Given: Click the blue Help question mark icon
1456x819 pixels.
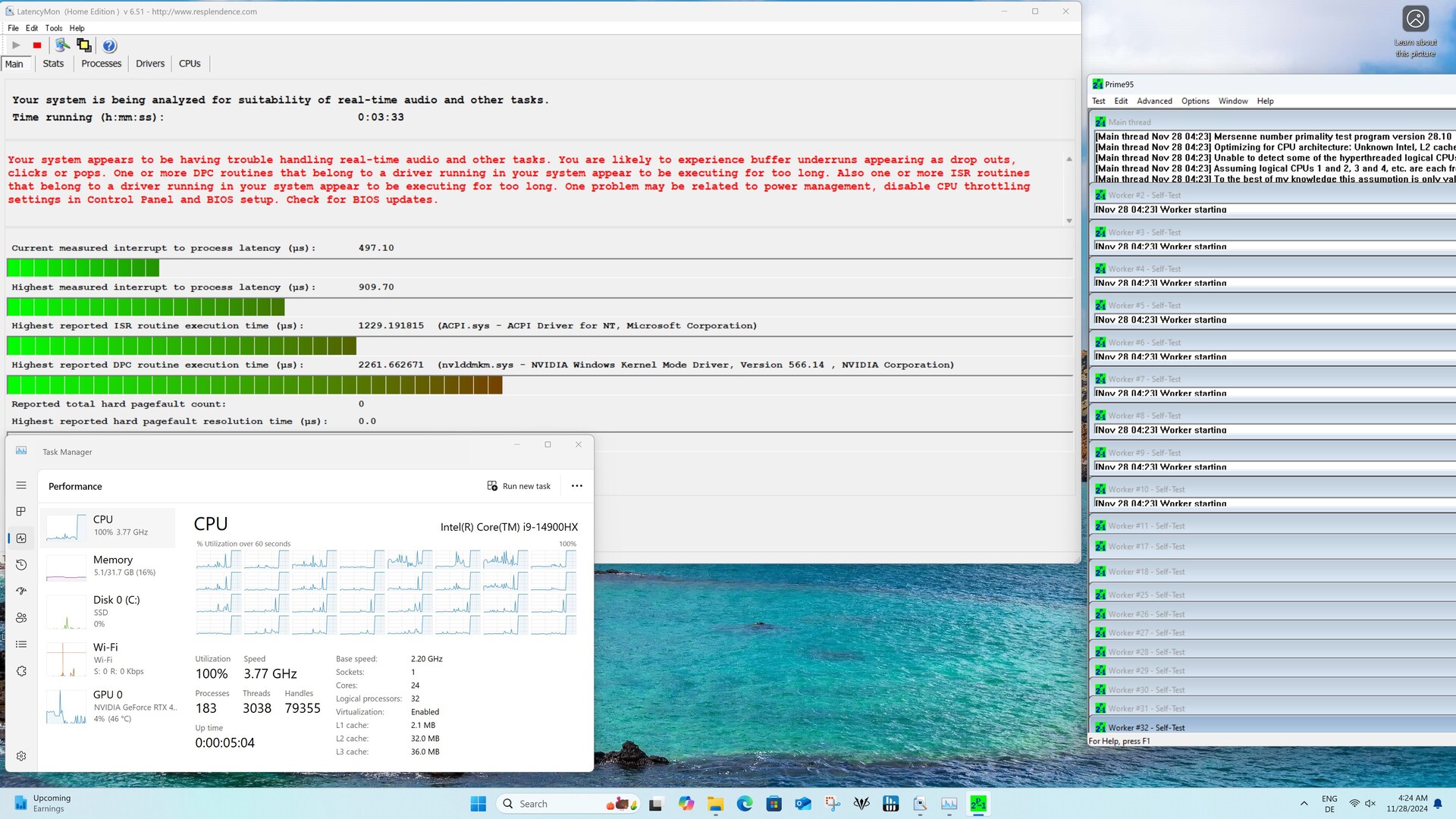Looking at the screenshot, I should [109, 45].
